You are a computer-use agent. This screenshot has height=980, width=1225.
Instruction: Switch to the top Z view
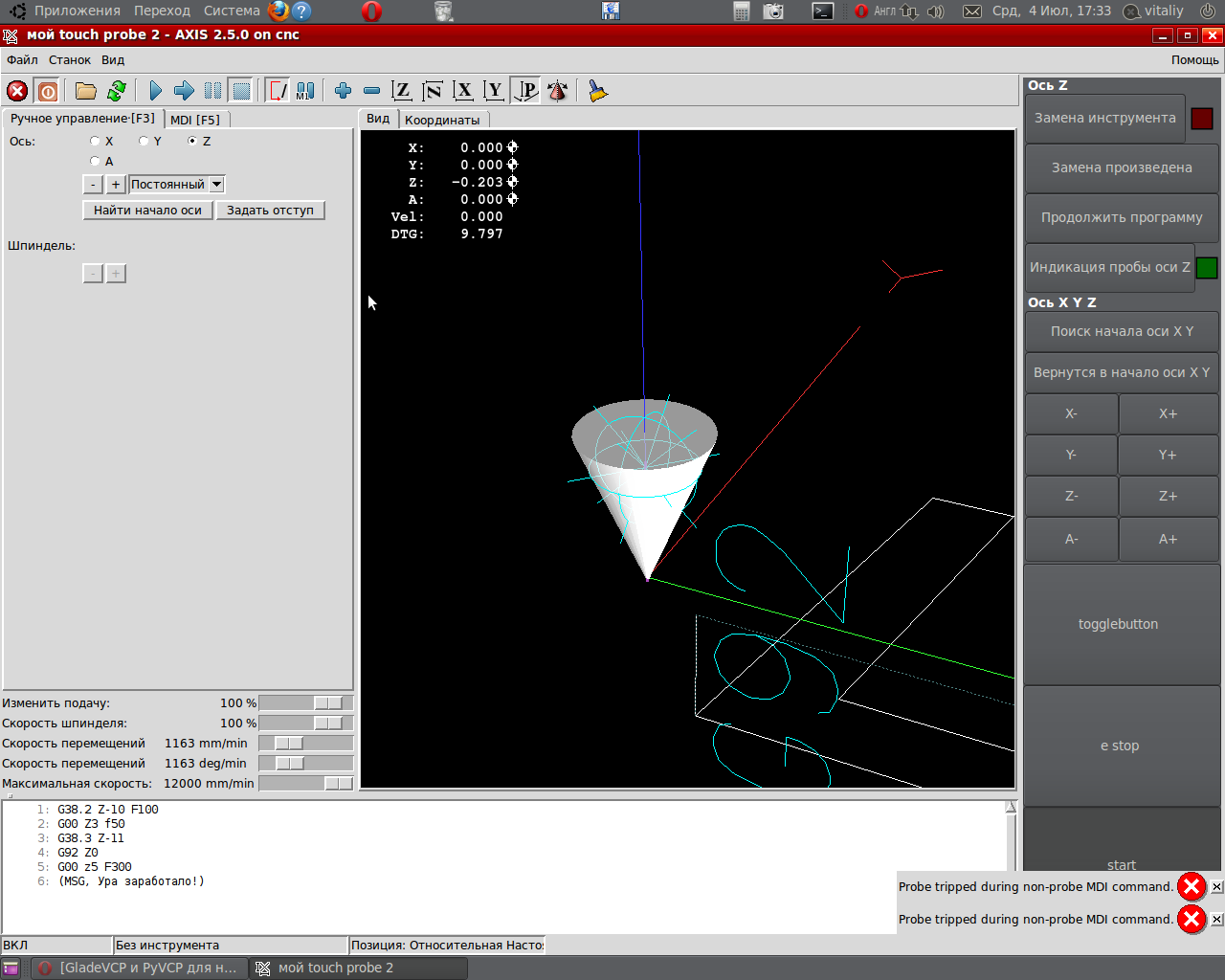click(x=402, y=91)
